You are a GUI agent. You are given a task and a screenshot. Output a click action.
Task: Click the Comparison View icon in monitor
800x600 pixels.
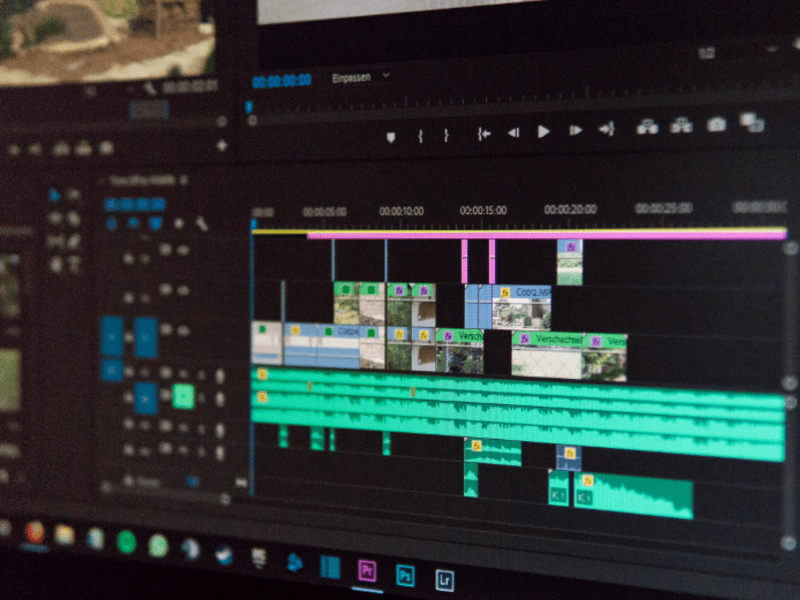point(751,123)
